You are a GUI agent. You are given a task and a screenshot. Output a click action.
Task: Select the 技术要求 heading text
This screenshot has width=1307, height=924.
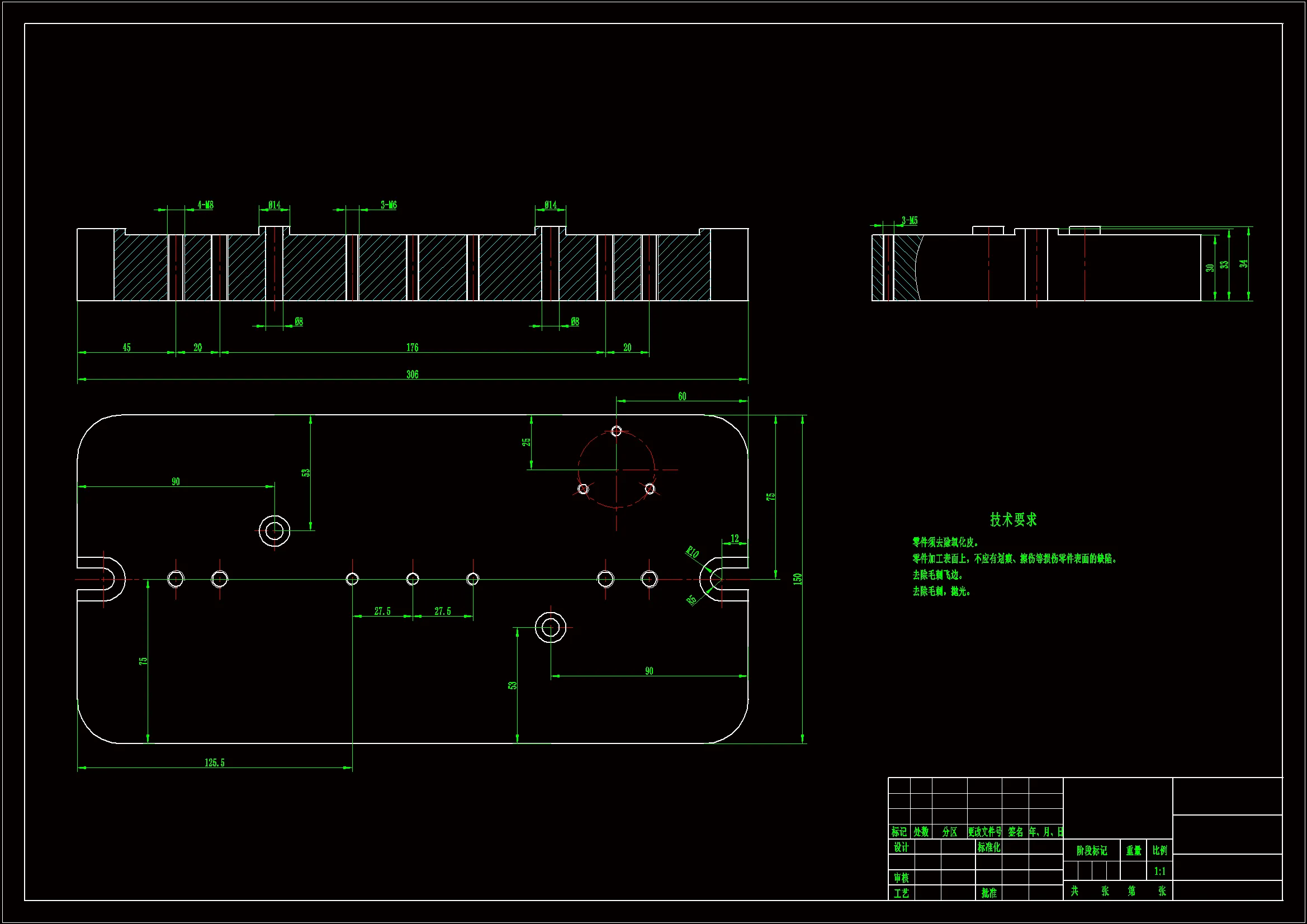1013,519
